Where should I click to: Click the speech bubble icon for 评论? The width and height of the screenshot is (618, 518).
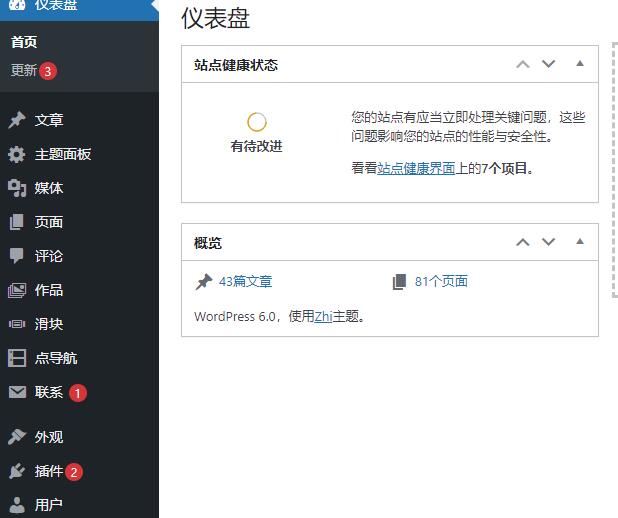pyautogui.click(x=17, y=256)
